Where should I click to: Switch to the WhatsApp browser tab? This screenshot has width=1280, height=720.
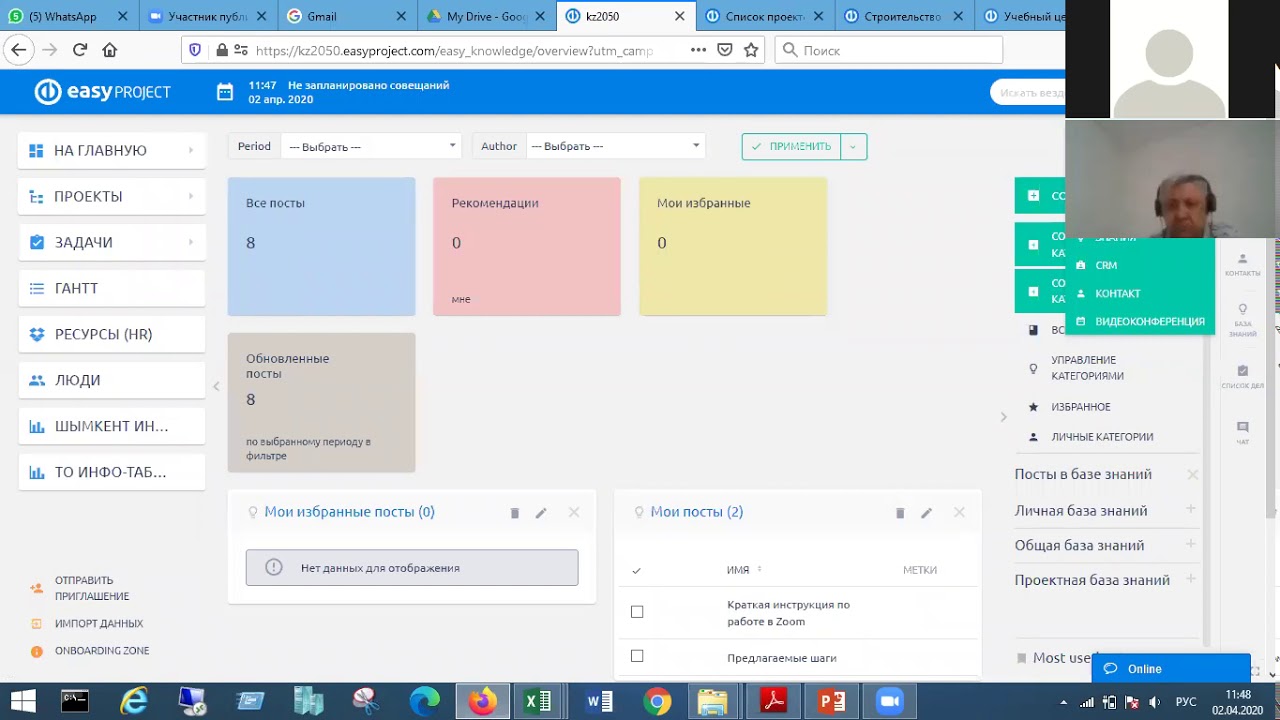click(x=68, y=16)
